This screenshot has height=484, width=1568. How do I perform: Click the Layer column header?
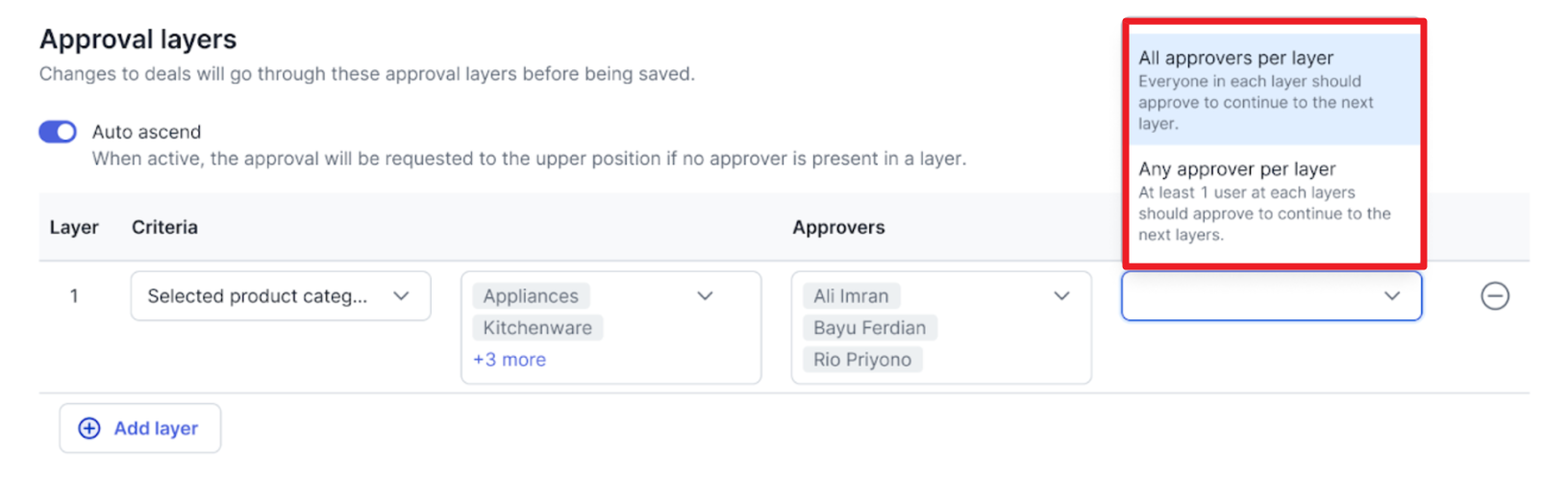pyautogui.click(x=74, y=227)
